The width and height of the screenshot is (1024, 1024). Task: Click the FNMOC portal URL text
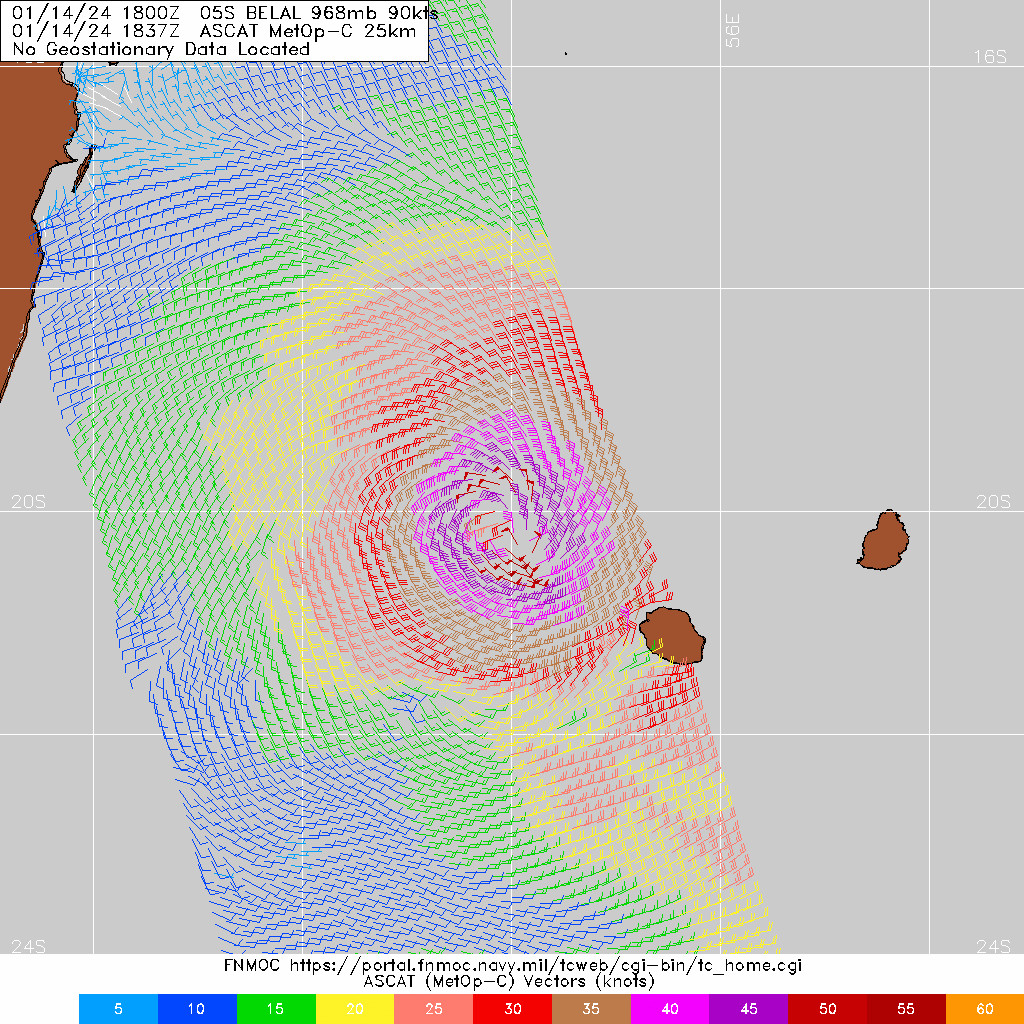546,966
